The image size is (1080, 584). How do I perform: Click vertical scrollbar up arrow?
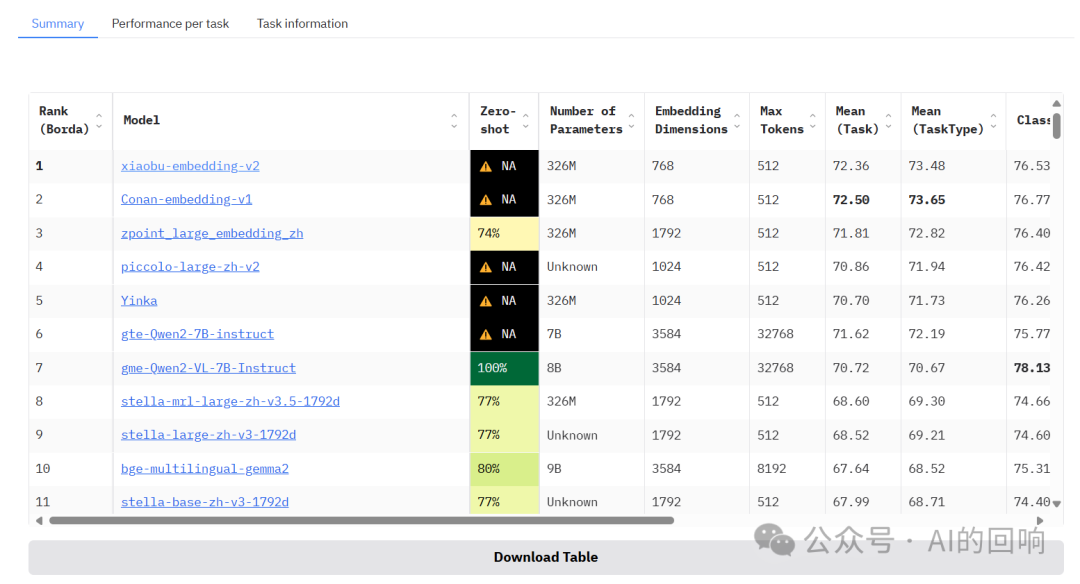(x=1057, y=103)
